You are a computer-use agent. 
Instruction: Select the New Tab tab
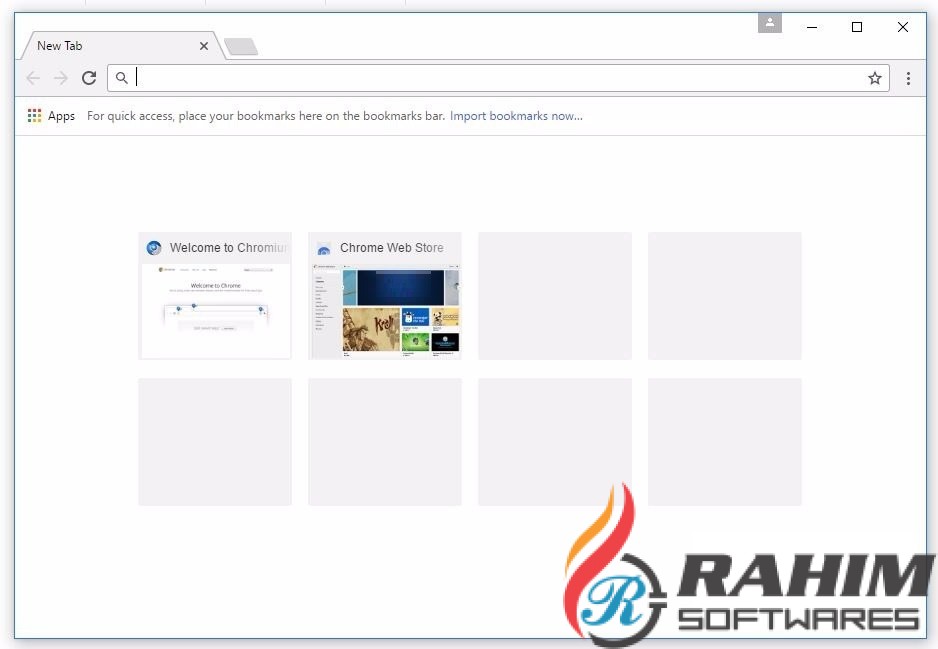pyautogui.click(x=123, y=46)
